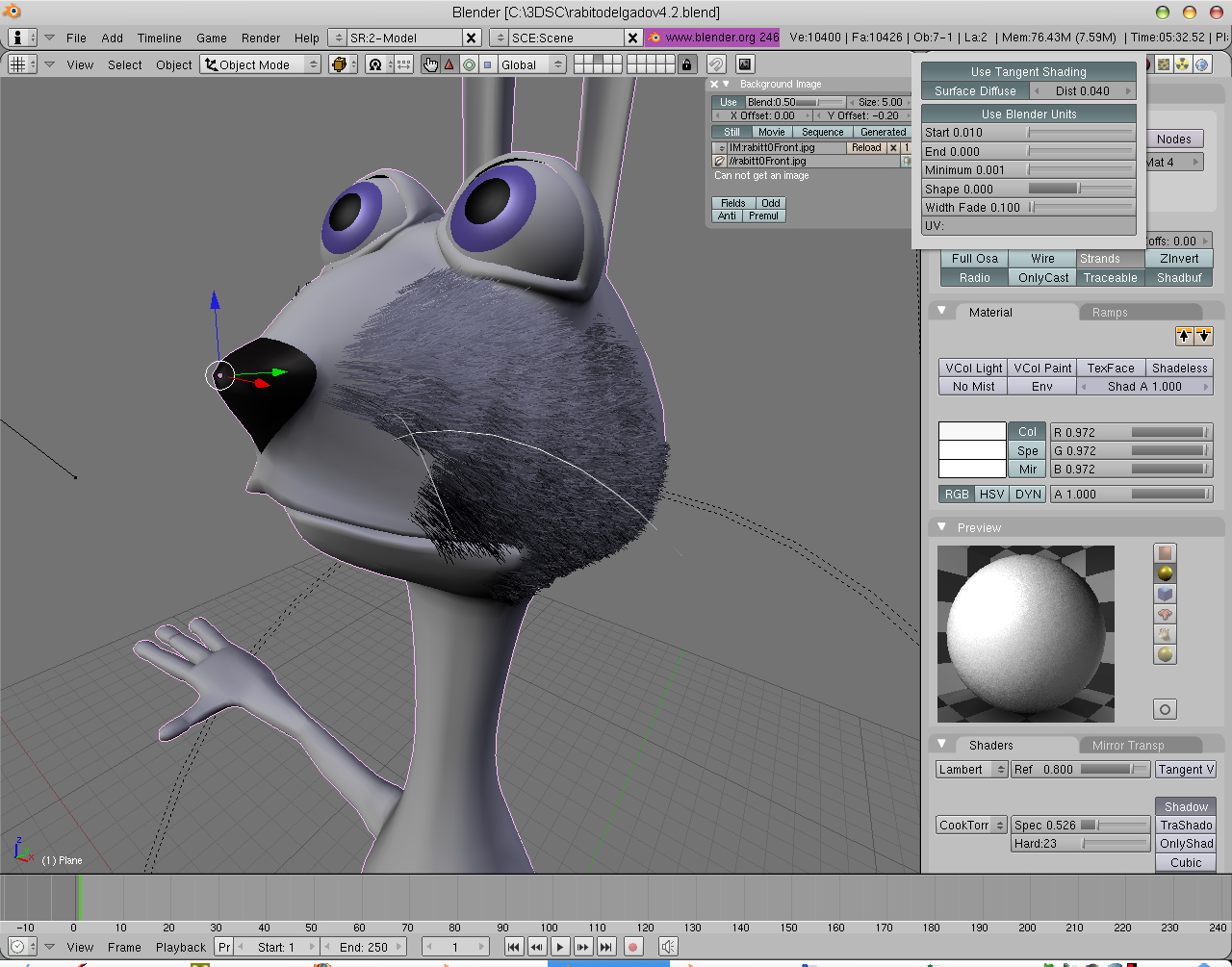Toggle Use Tangent Shading
The height and width of the screenshot is (967, 1232).
pos(1028,72)
